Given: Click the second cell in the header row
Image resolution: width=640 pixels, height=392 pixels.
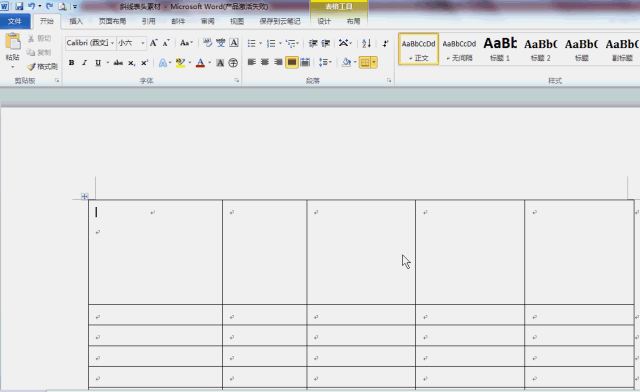Looking at the screenshot, I should coord(264,252).
